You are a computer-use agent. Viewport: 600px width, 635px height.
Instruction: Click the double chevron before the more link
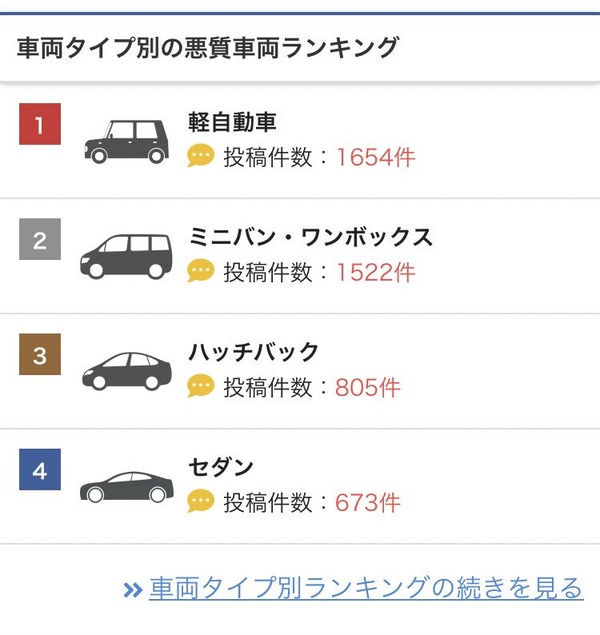tap(133, 589)
